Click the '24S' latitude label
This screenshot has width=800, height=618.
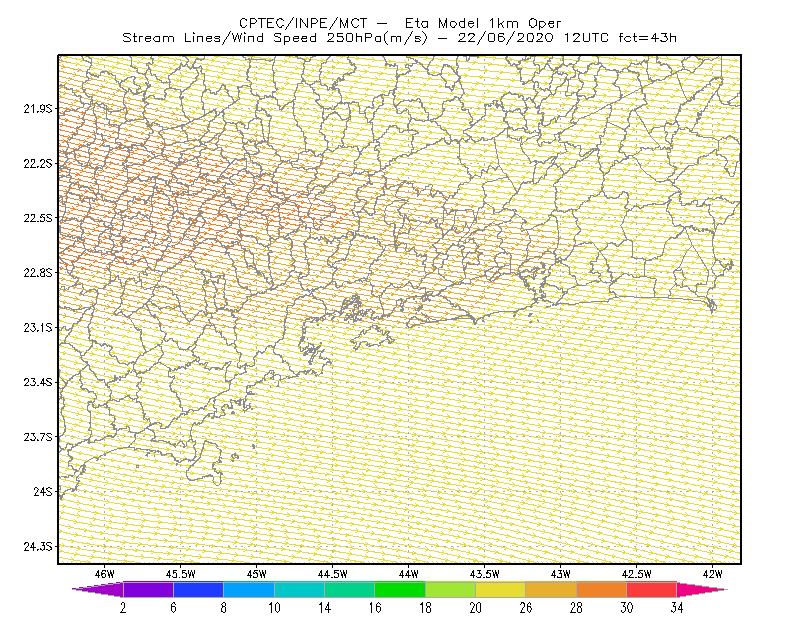(x=43, y=491)
